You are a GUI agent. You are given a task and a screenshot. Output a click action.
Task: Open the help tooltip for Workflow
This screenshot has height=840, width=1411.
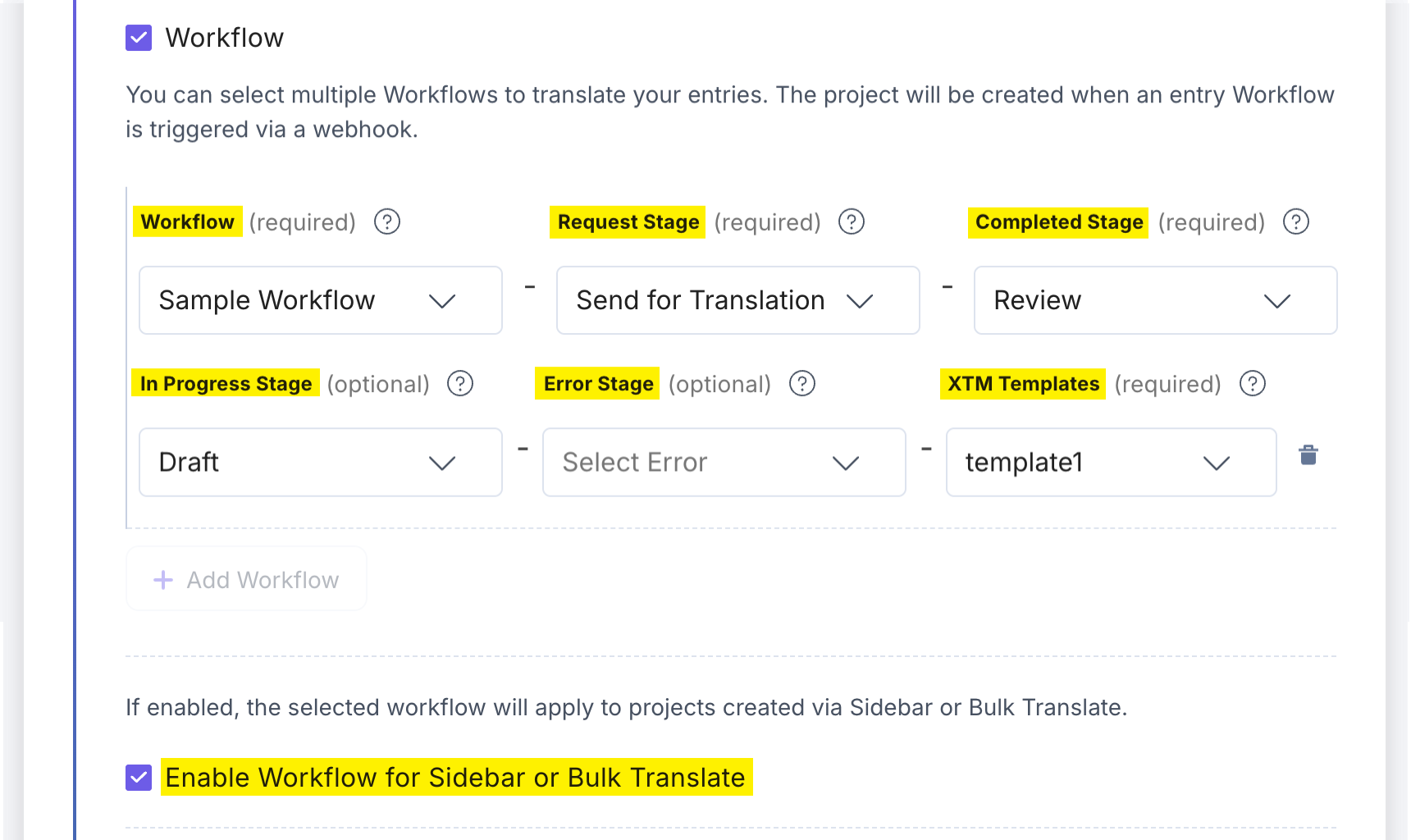(386, 221)
